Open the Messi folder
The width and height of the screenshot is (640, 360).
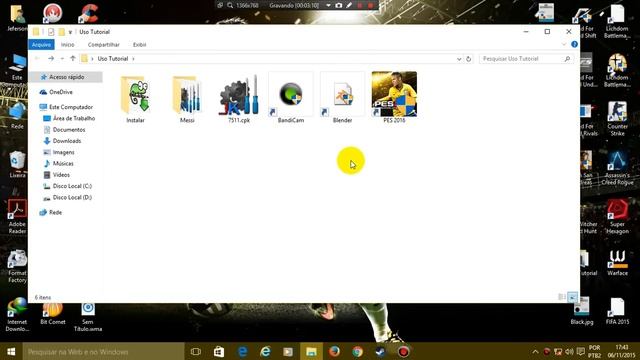187,98
